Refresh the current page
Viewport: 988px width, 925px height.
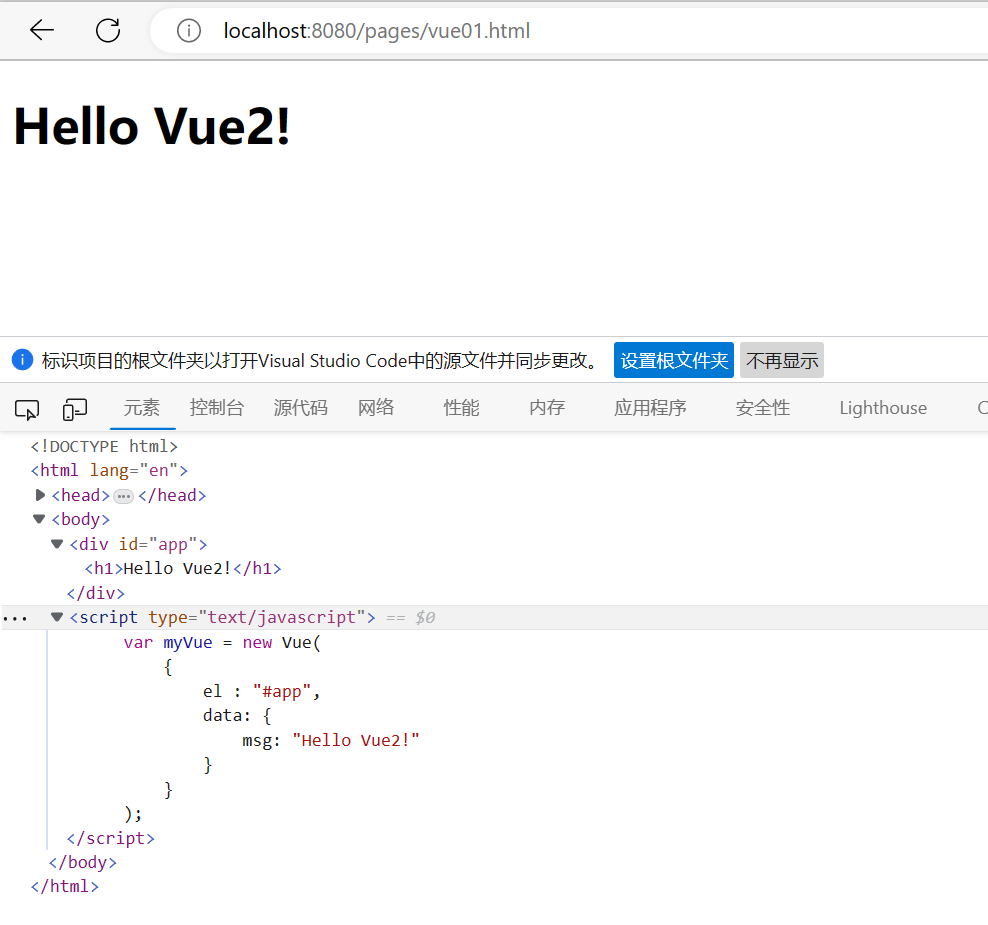coord(107,30)
